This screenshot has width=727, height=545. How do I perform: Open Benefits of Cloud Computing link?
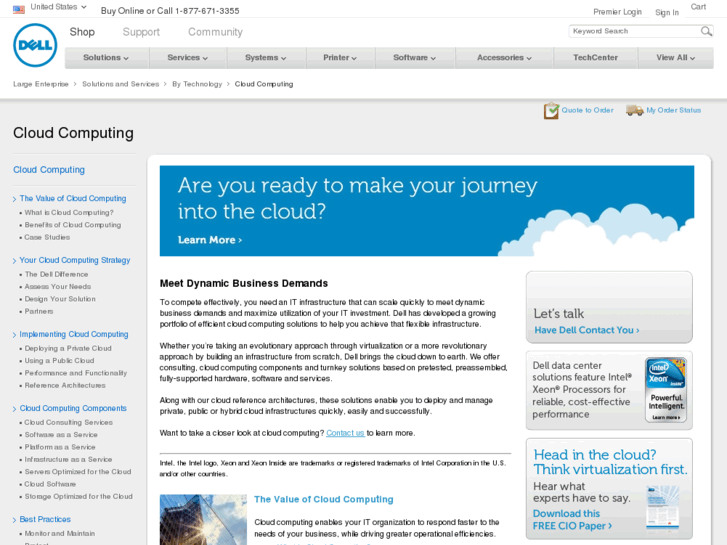73,225
